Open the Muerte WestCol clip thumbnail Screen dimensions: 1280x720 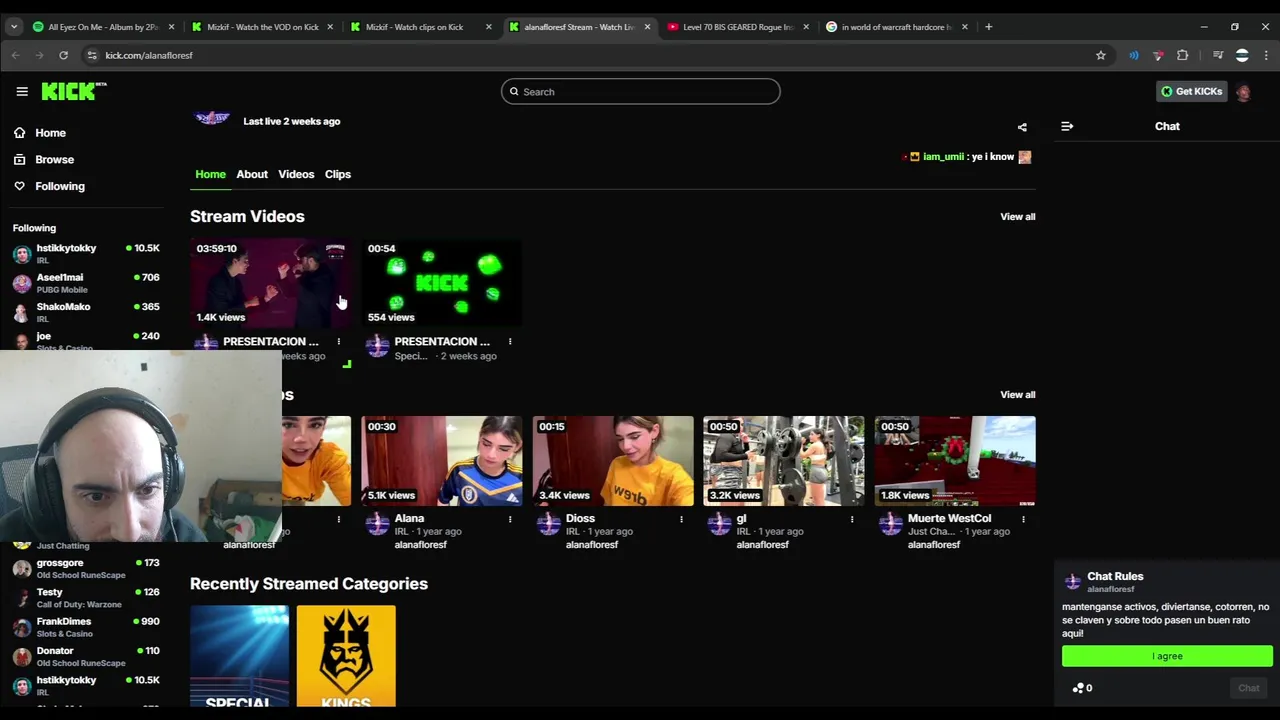(955, 461)
